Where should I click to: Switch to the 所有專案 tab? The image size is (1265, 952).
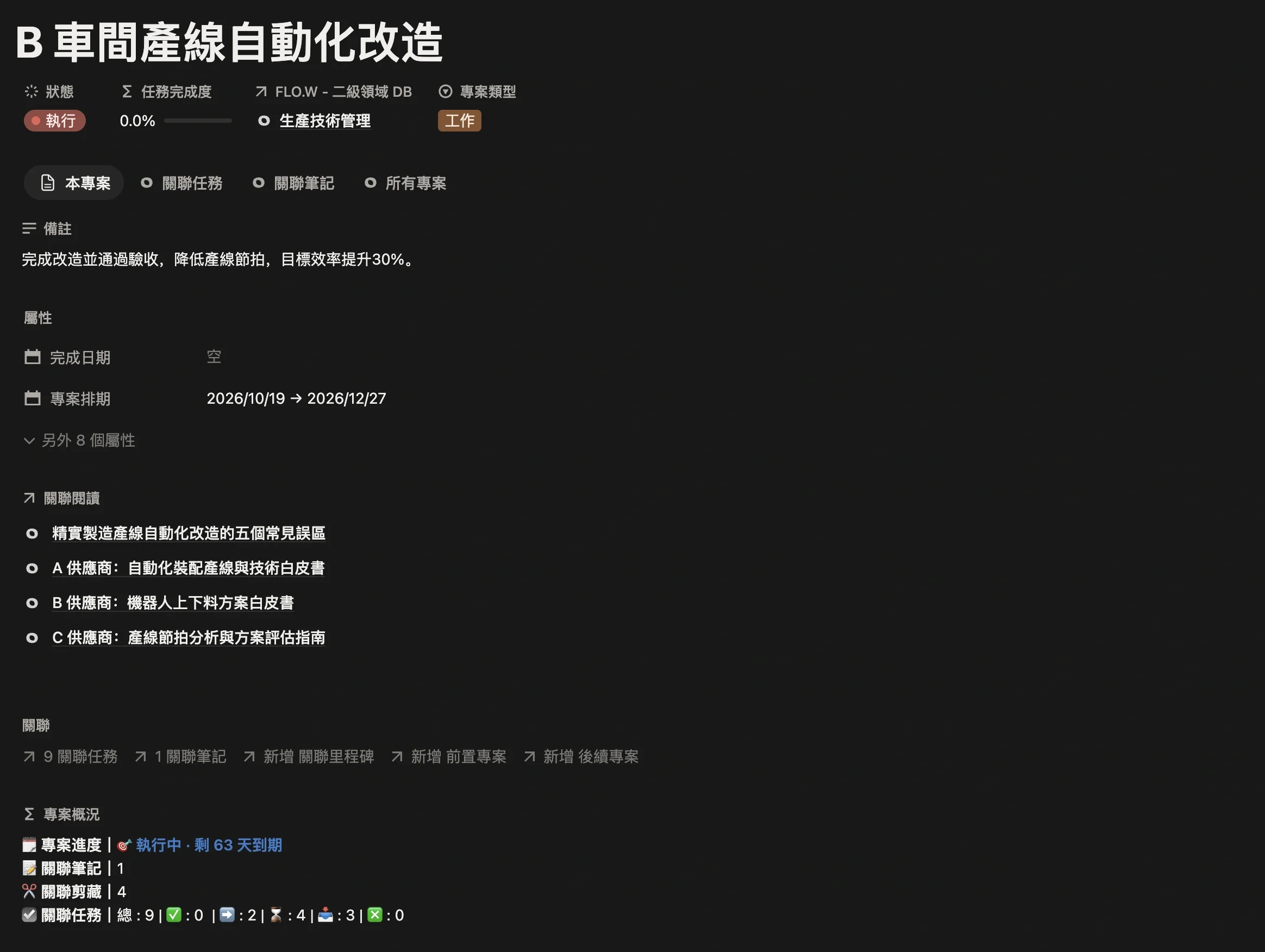tap(405, 183)
